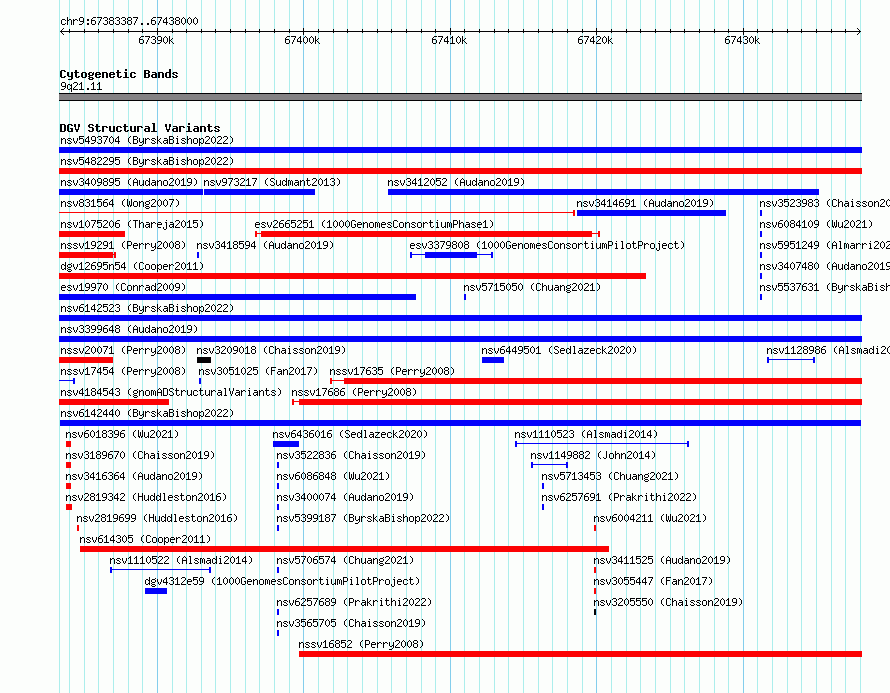Select nsv6004211 (Wu2021) label
The height and width of the screenshot is (693, 890).
(x=650, y=518)
